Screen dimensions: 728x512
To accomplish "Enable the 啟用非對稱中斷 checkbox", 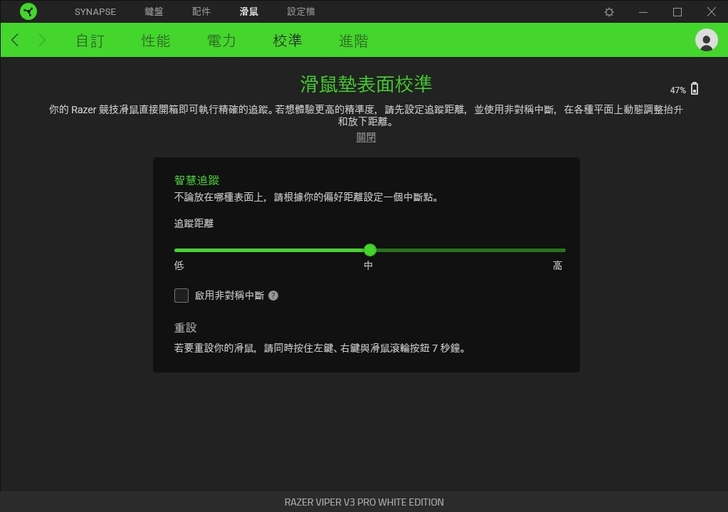I will 181,295.
